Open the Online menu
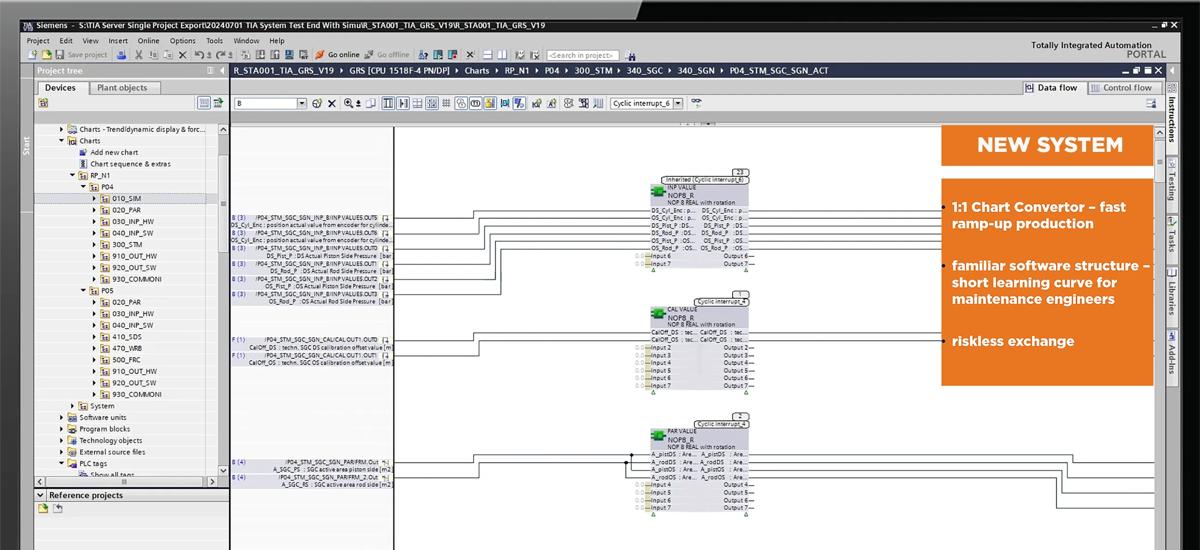 click(x=148, y=41)
